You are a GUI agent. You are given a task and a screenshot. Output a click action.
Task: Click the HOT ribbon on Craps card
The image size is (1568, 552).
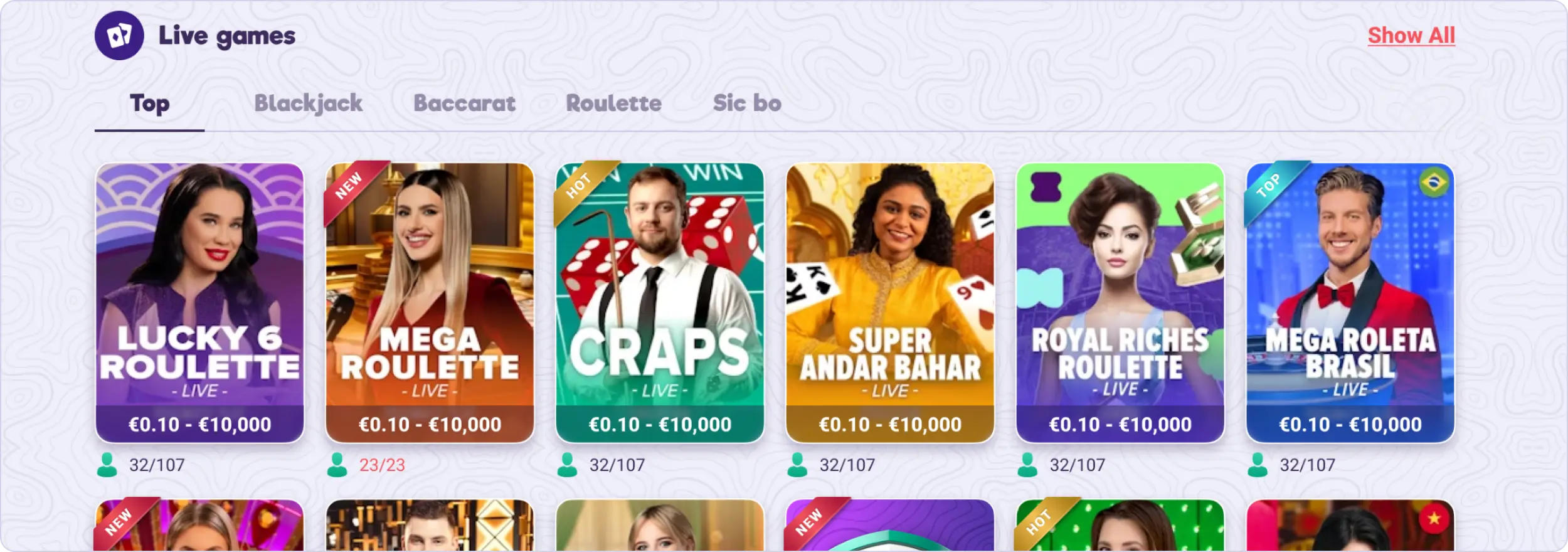click(579, 186)
